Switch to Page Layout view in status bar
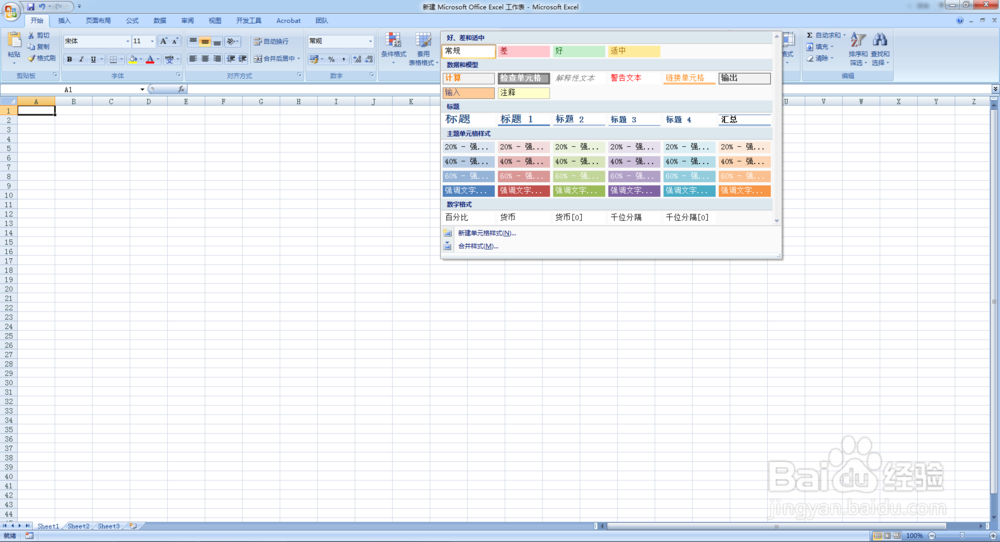Screen dimensions: 1000x542 (887, 536)
